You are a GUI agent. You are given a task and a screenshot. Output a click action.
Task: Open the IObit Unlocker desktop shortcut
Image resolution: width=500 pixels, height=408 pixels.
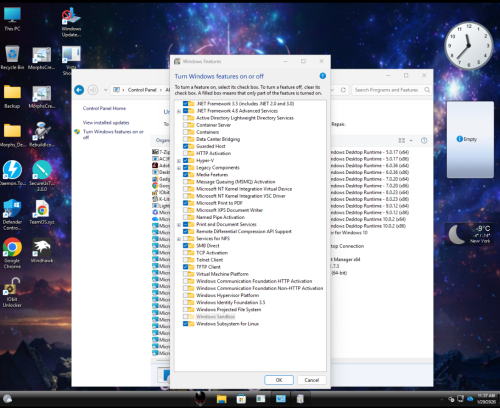point(12,293)
